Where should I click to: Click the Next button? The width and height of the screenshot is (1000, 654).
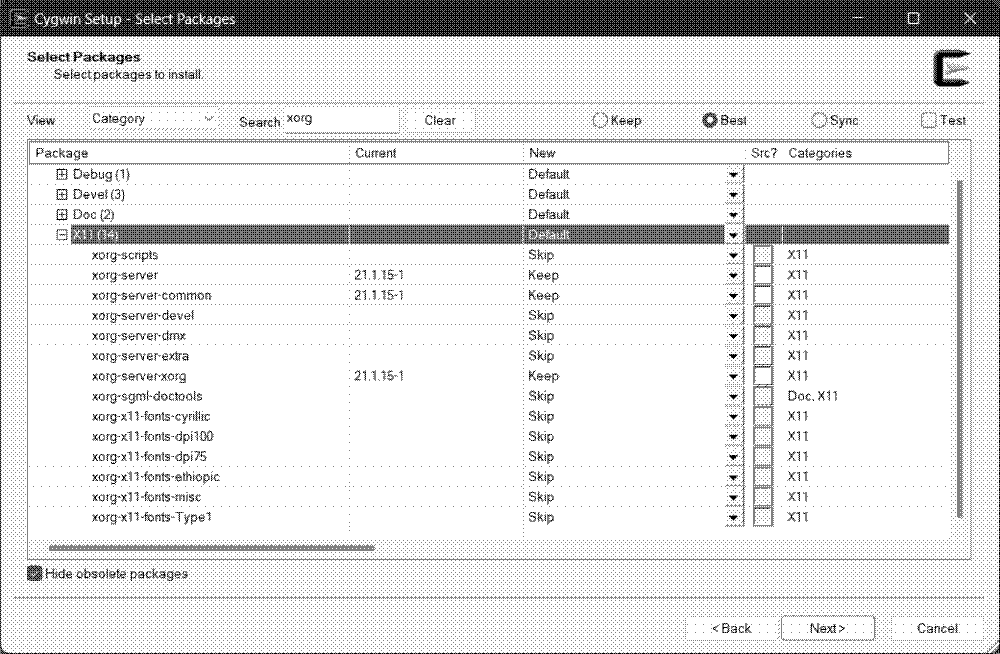click(x=827, y=628)
